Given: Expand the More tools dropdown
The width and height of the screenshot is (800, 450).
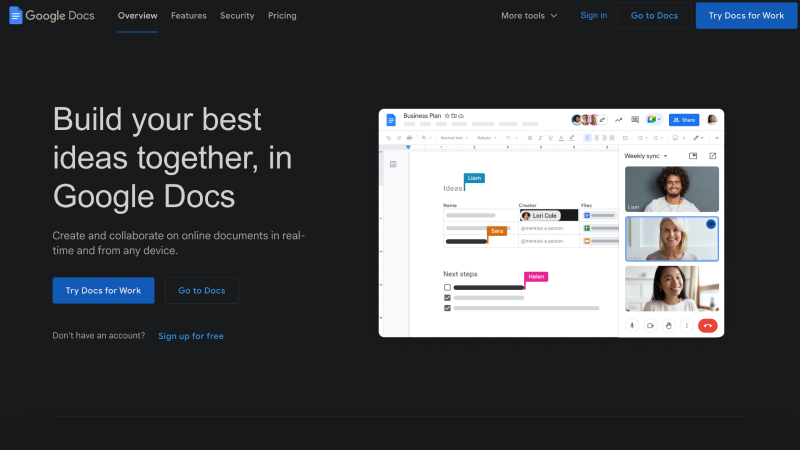Looking at the screenshot, I should [529, 16].
